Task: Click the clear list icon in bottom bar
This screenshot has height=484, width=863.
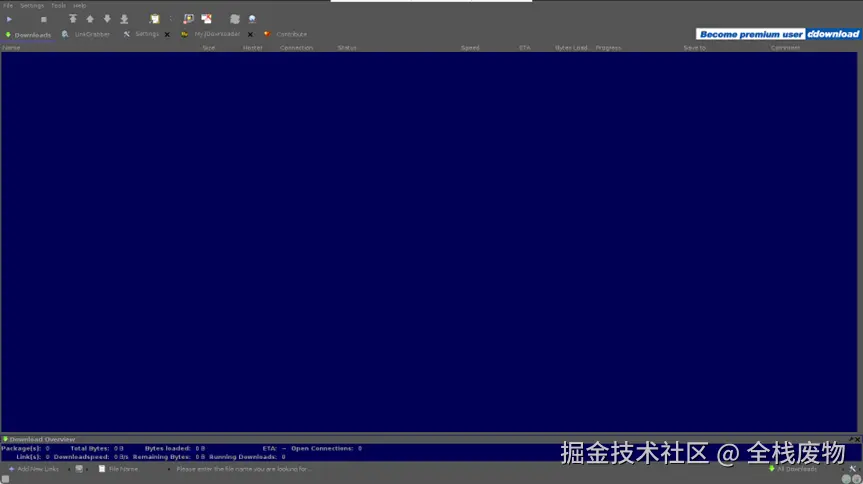Action: coord(79,469)
